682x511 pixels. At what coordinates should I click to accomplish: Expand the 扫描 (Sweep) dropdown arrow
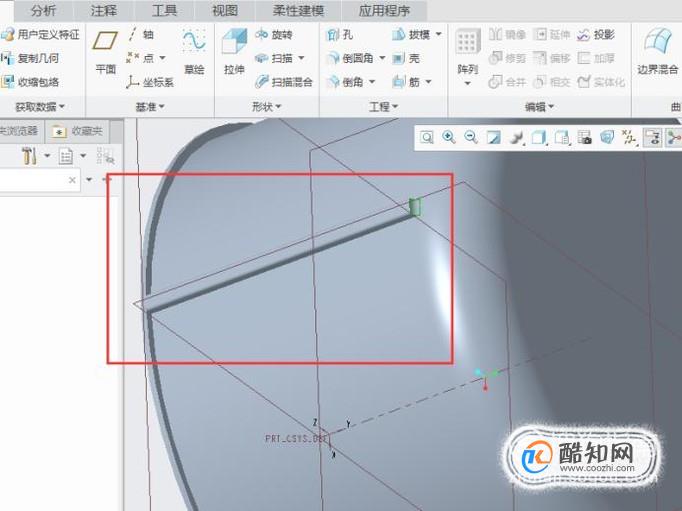point(301,58)
